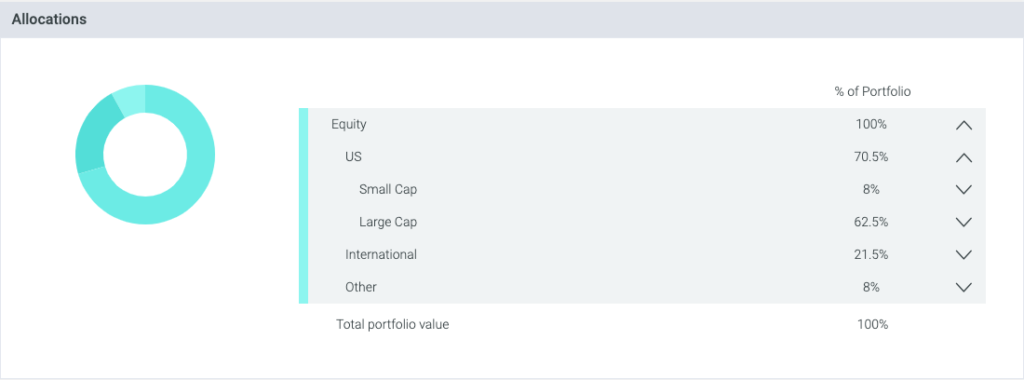
Task: Select the Large Cap row label
Action: pyautogui.click(x=388, y=222)
